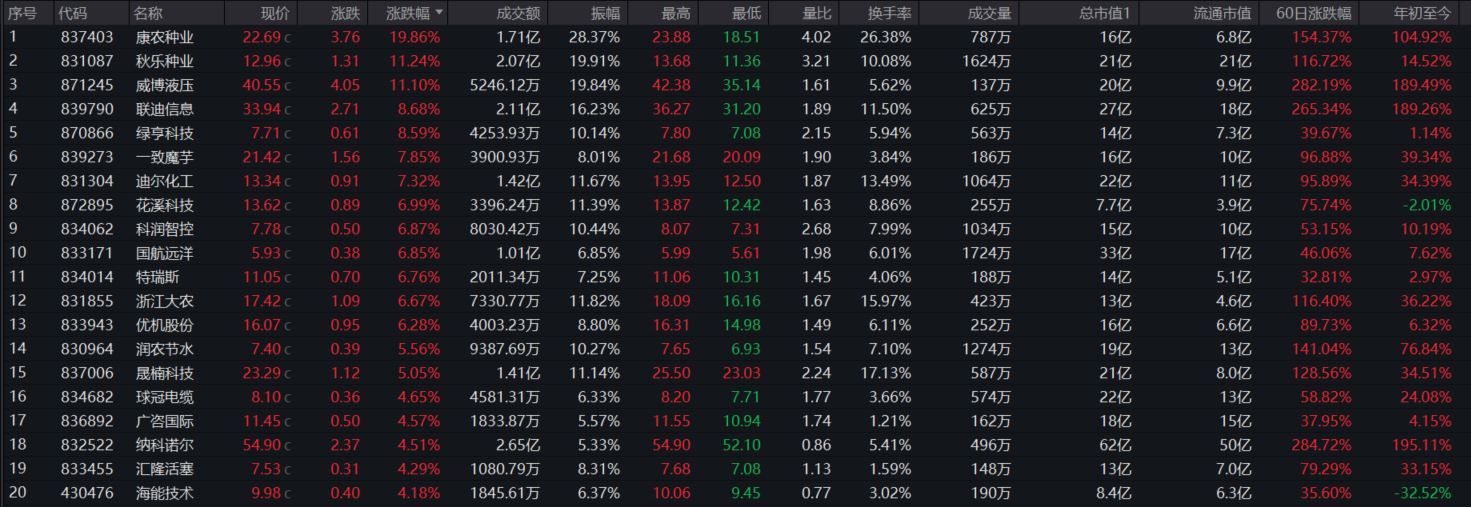Click the 总市值1 column header
Image resolution: width=1471 pixels, height=507 pixels.
point(1105,13)
